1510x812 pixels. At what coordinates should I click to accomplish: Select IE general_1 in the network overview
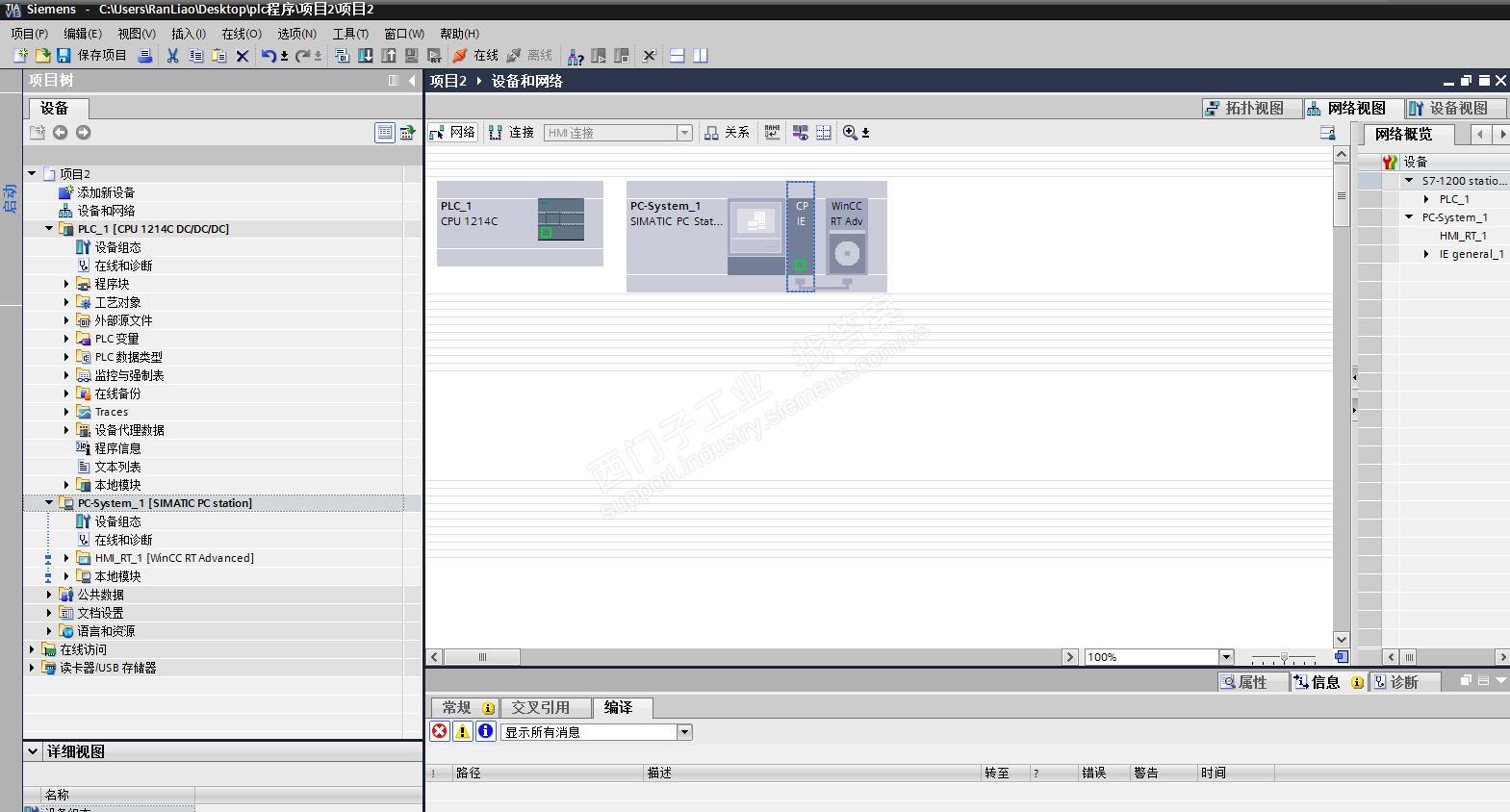[x=1472, y=254]
